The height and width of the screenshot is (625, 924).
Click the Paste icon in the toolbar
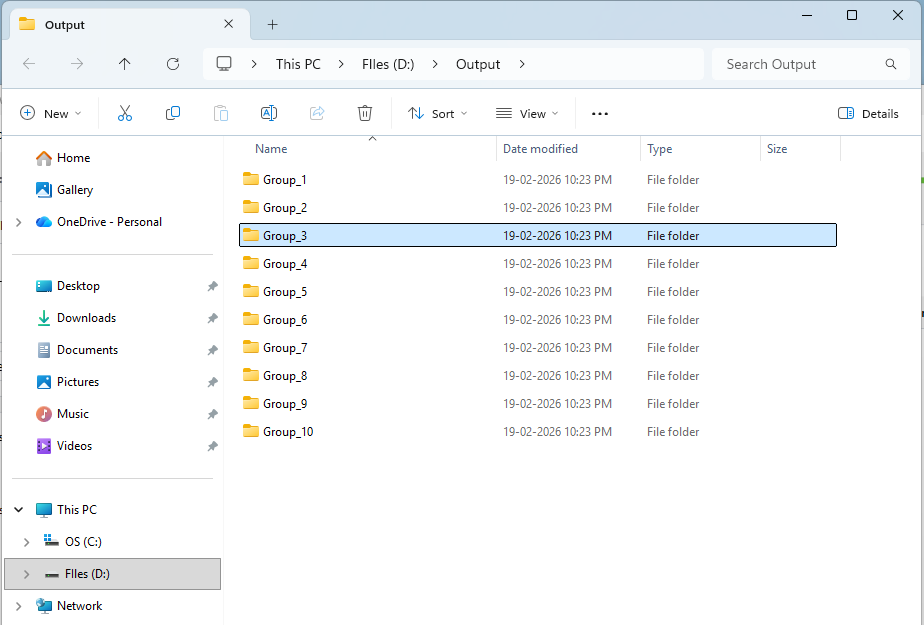(220, 113)
